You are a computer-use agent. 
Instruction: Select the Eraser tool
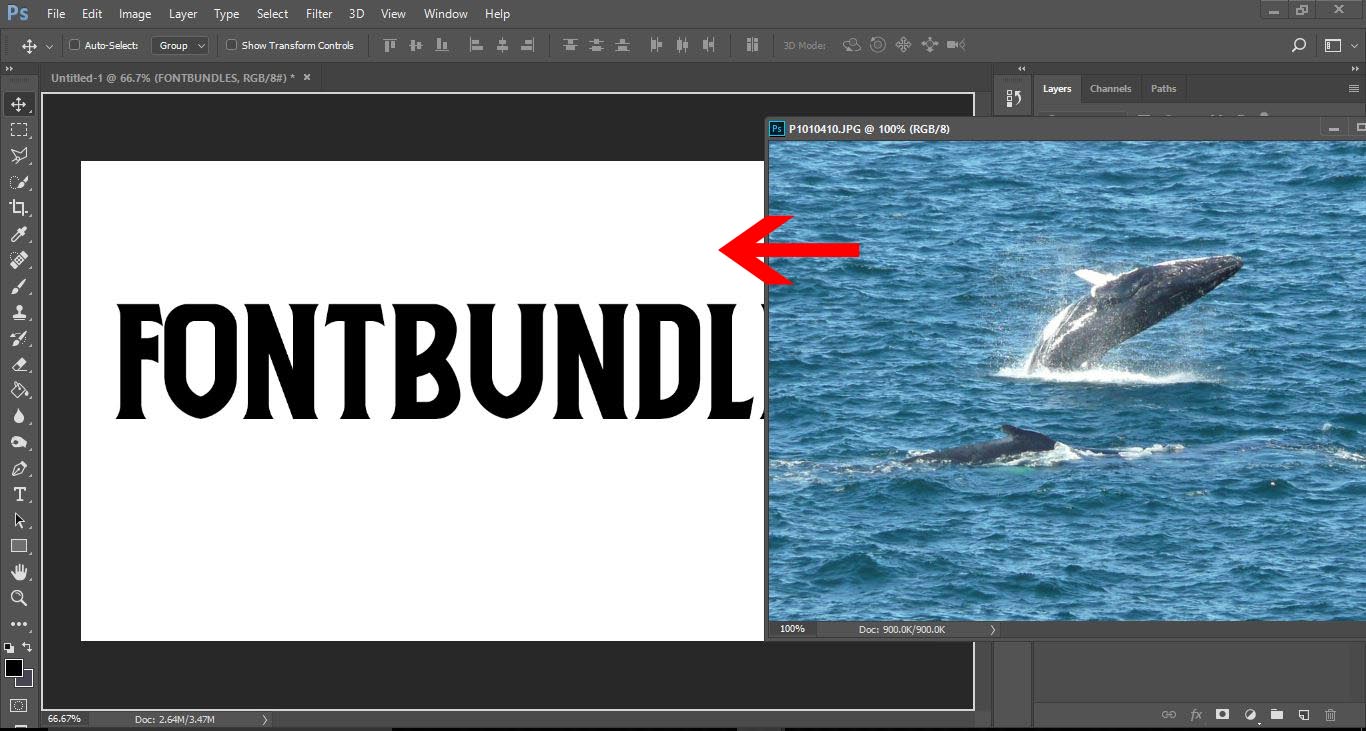pyautogui.click(x=18, y=364)
